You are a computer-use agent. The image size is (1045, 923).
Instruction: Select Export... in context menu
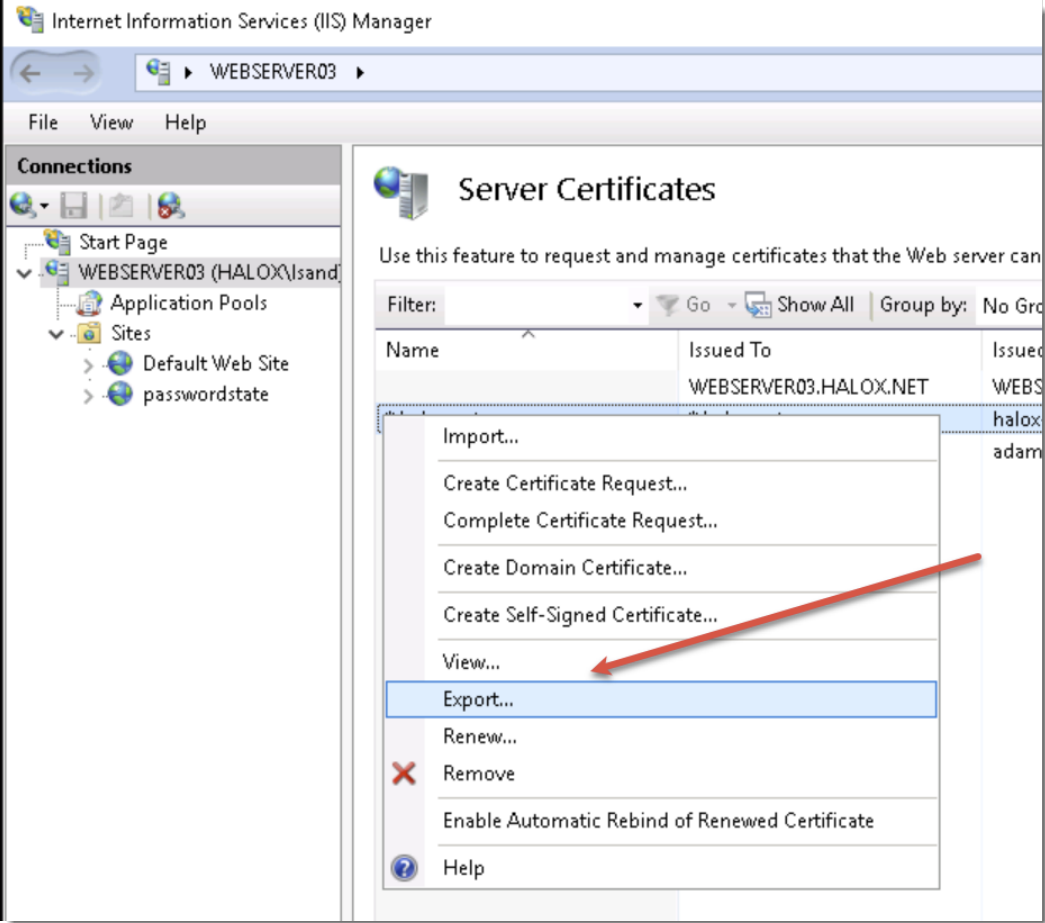(661, 700)
